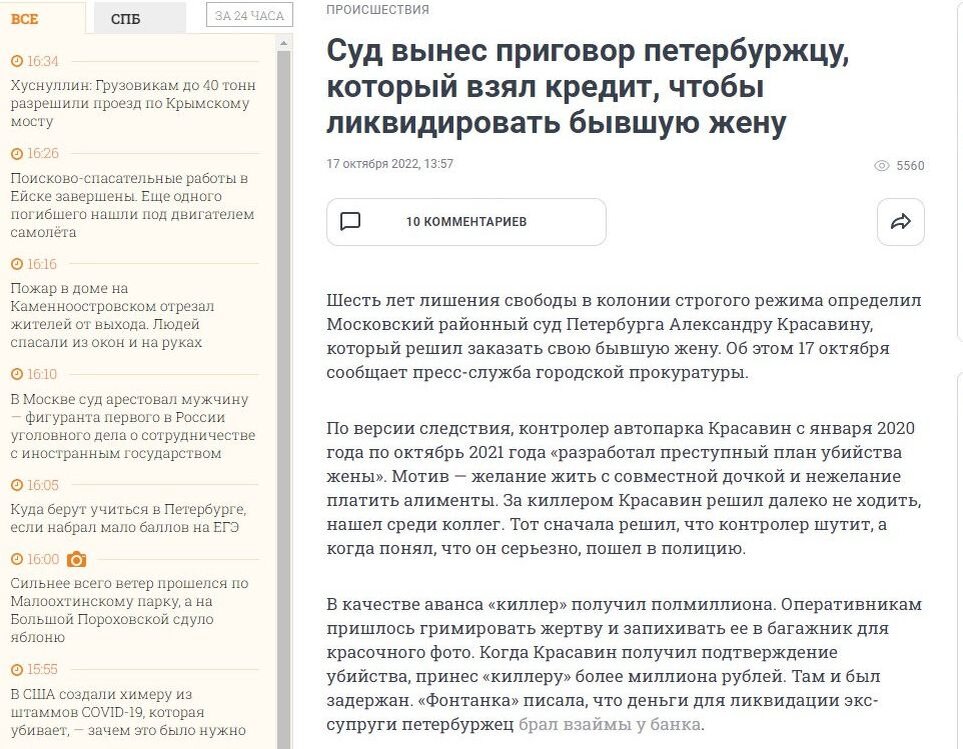963x749 pixels.
Task: Click the clock icon beside 16:16
Action: click(17, 264)
